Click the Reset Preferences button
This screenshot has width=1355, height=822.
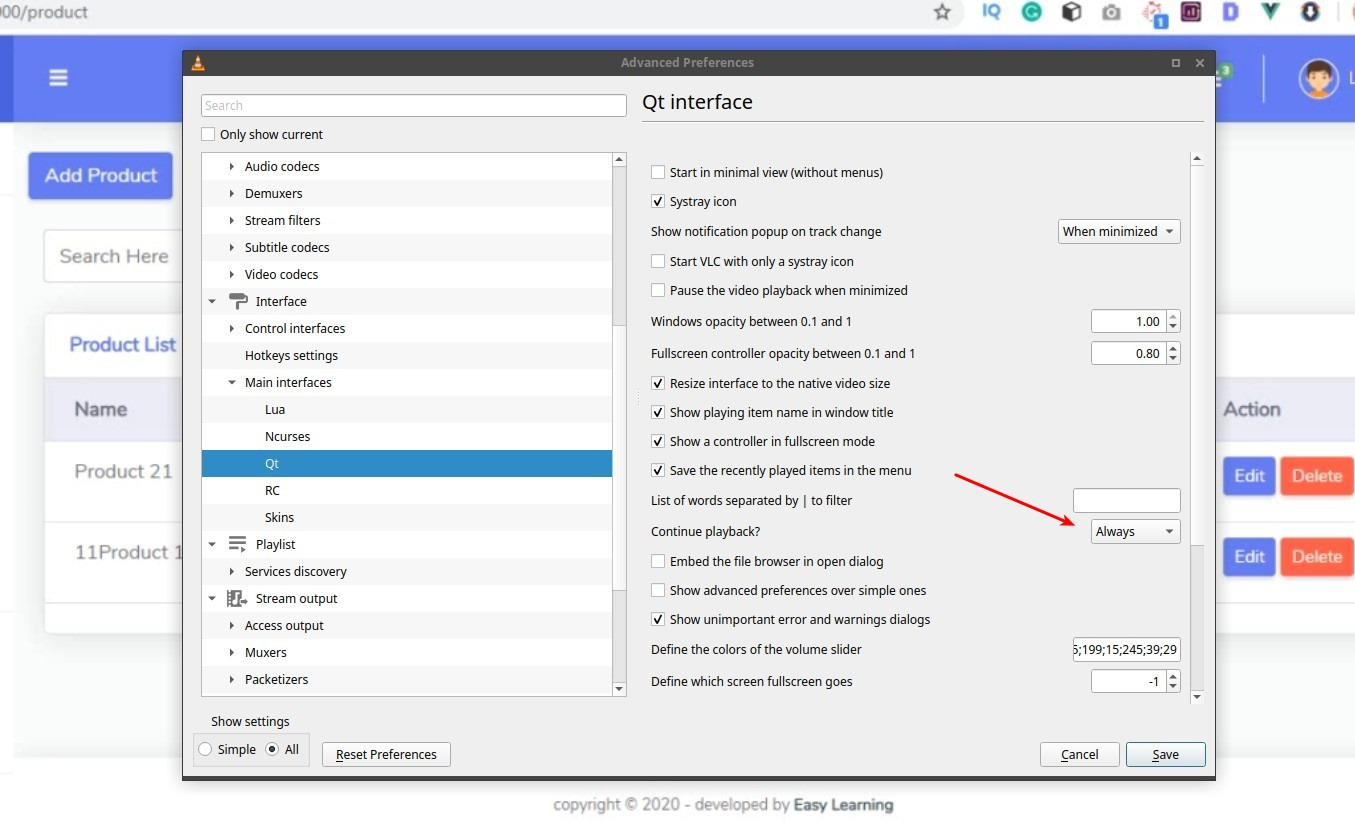point(386,754)
